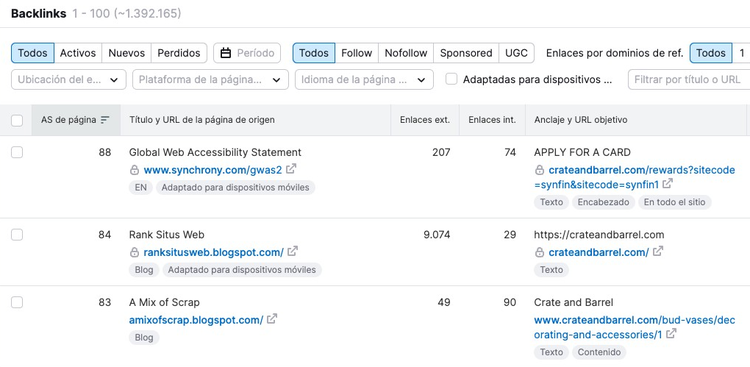The height and width of the screenshot is (367, 750).
Task: Open external link icon next to ranksitusweb.blogspot.com
Action: click(x=293, y=251)
